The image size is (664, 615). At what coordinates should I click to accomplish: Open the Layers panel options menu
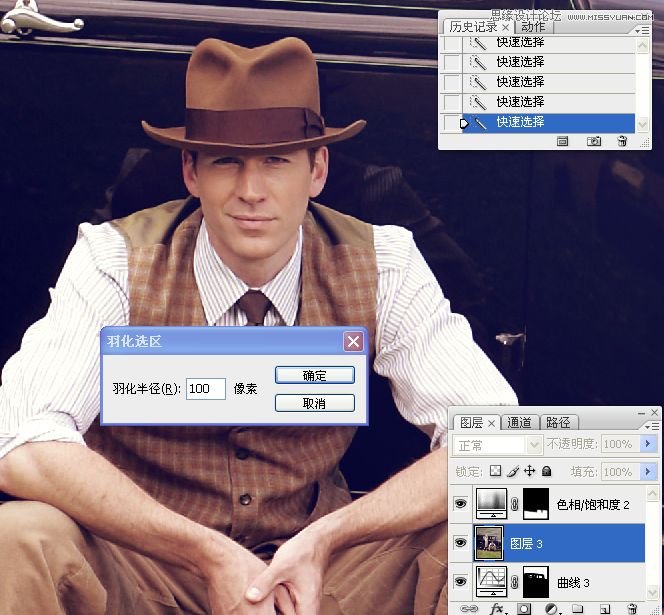(652, 426)
